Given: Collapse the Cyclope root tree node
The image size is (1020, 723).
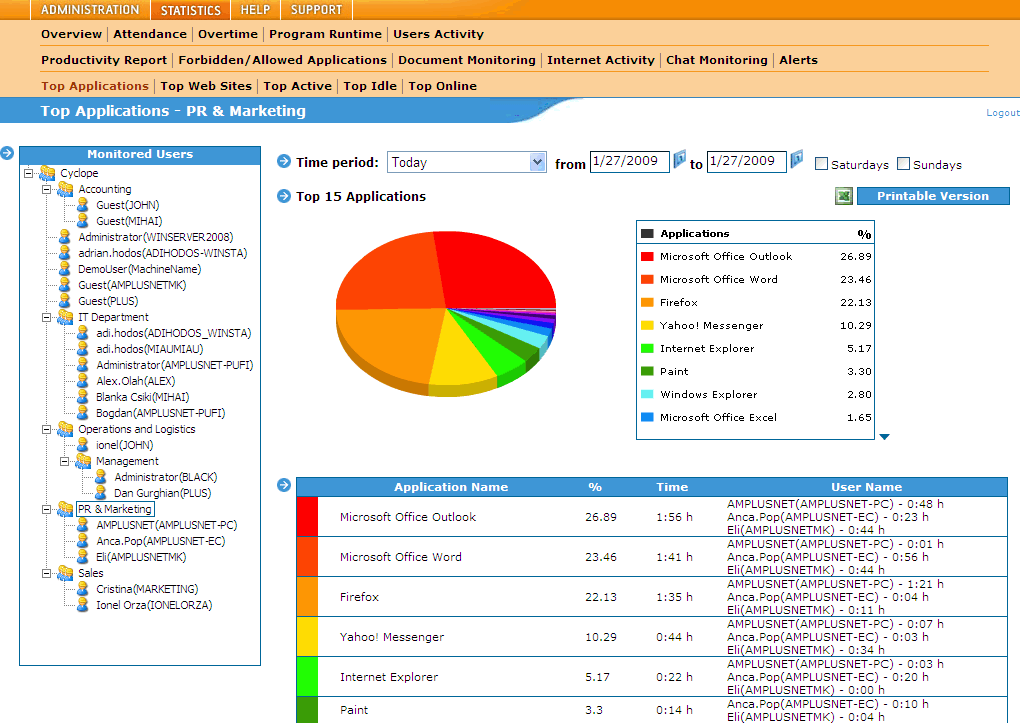Looking at the screenshot, I should tap(29, 173).
